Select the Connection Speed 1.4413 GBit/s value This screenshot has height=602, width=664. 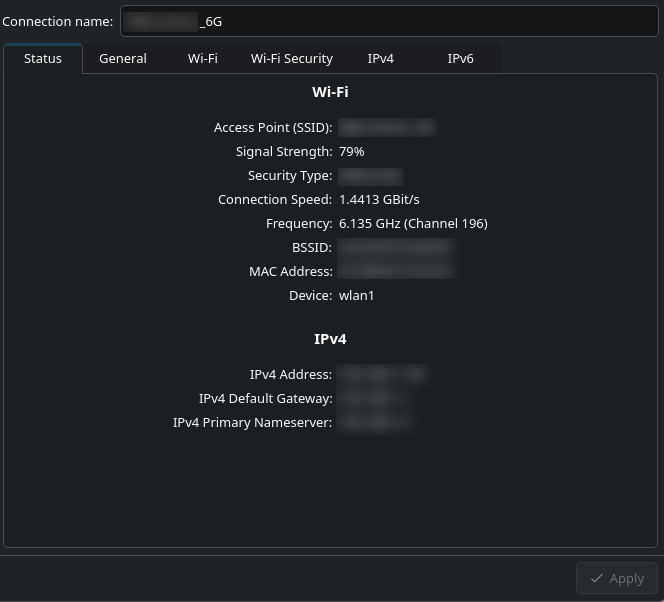coord(379,200)
